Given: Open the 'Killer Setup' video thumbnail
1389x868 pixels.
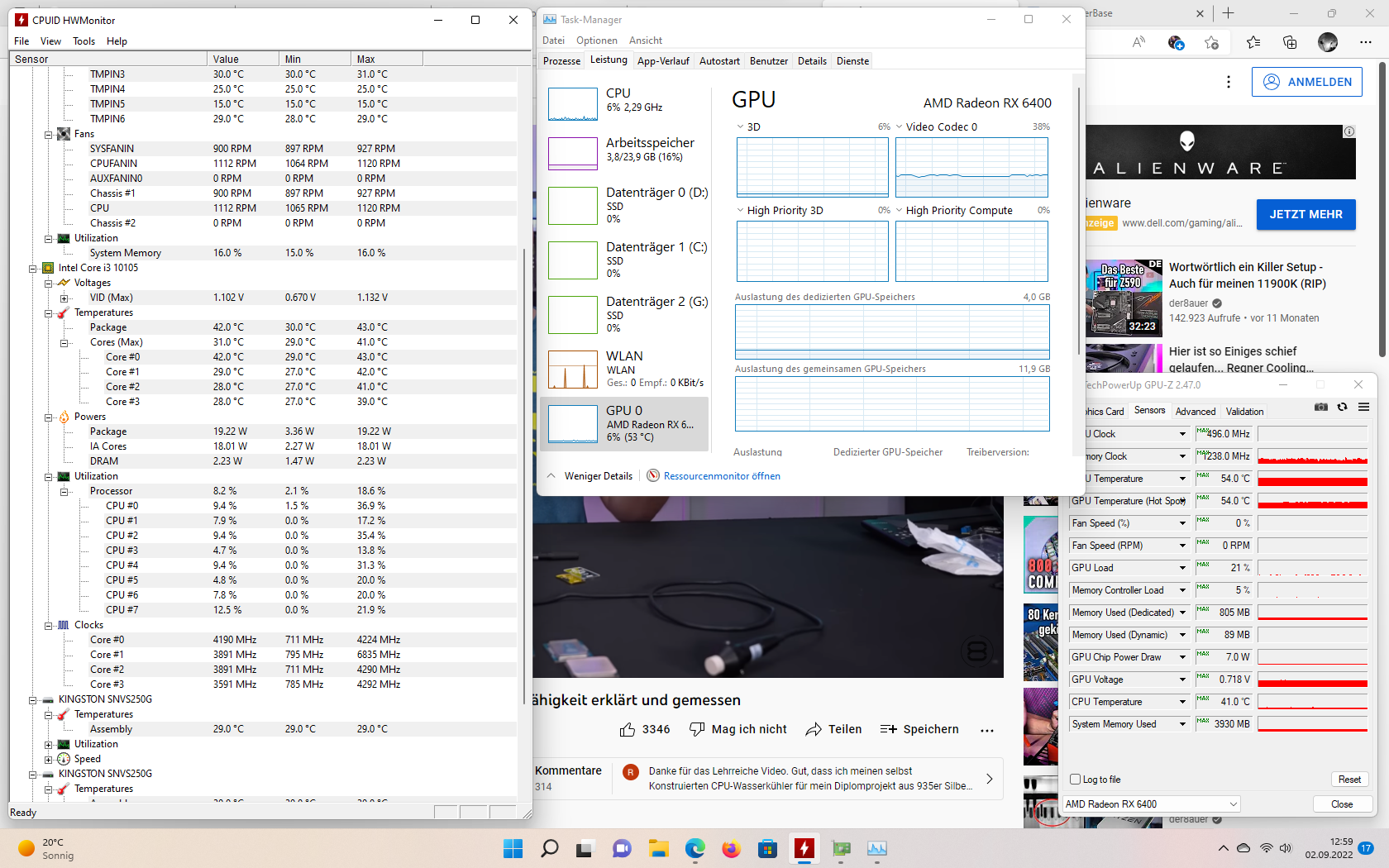Looking at the screenshot, I should coord(1125,298).
